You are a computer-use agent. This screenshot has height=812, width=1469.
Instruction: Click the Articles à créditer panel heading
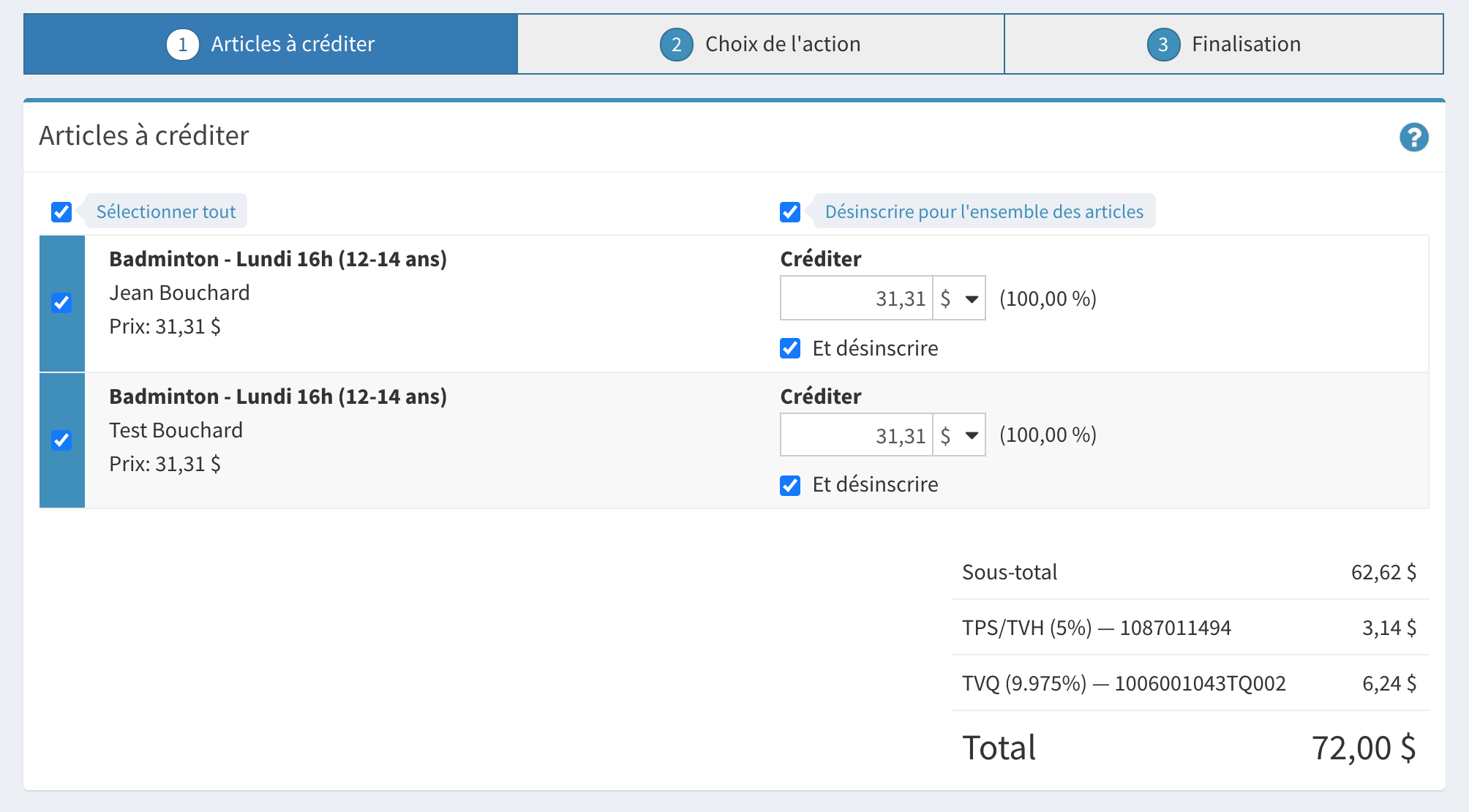coord(144,136)
